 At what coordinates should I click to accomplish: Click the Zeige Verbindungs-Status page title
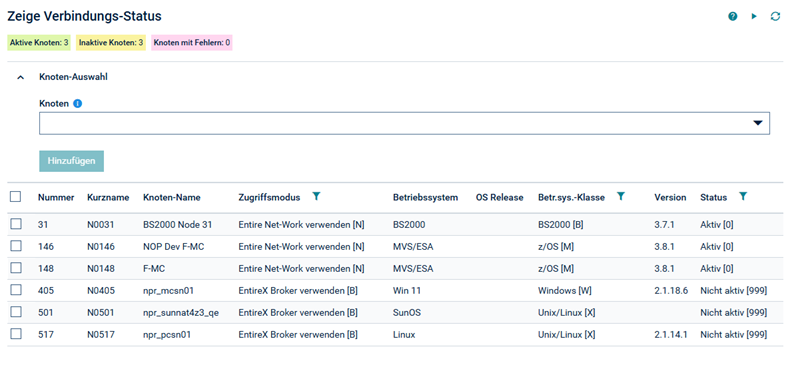[84, 16]
